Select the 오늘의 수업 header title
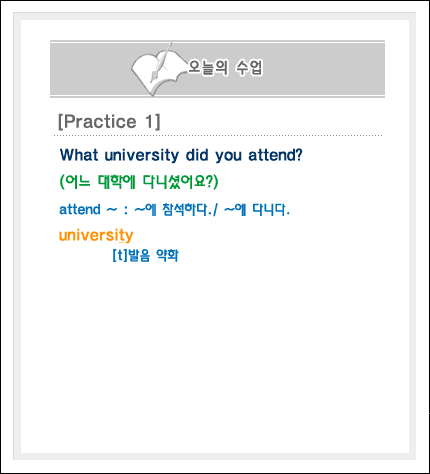Image resolution: width=430 pixels, height=474 pixels. 225,68
